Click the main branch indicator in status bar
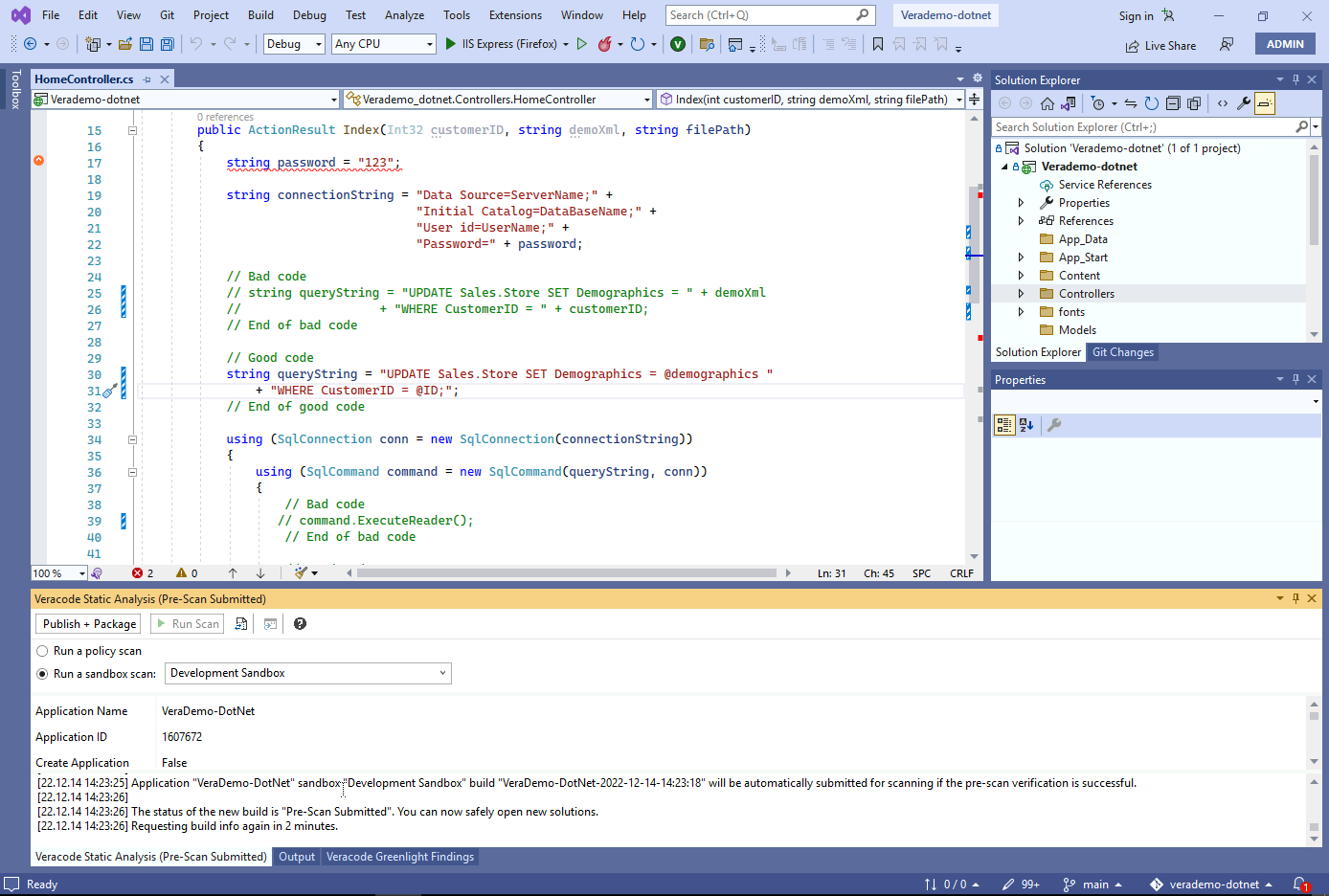The height and width of the screenshot is (896, 1329). coord(1092,885)
